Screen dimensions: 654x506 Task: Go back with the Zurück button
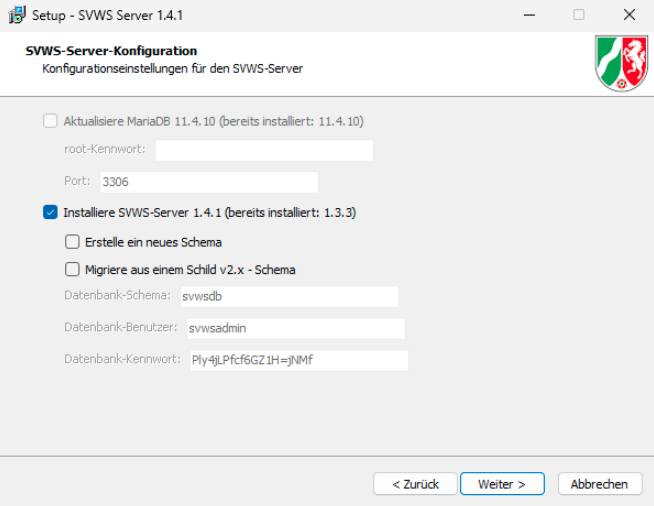tap(415, 484)
